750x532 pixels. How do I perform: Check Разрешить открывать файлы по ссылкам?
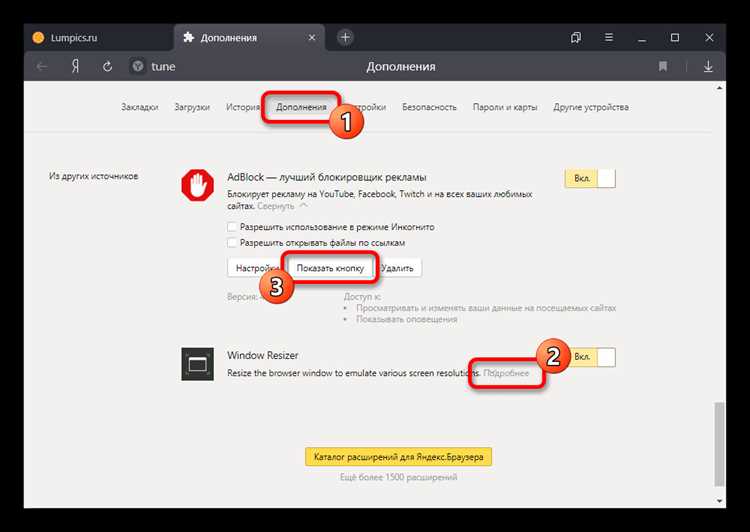click(x=232, y=243)
